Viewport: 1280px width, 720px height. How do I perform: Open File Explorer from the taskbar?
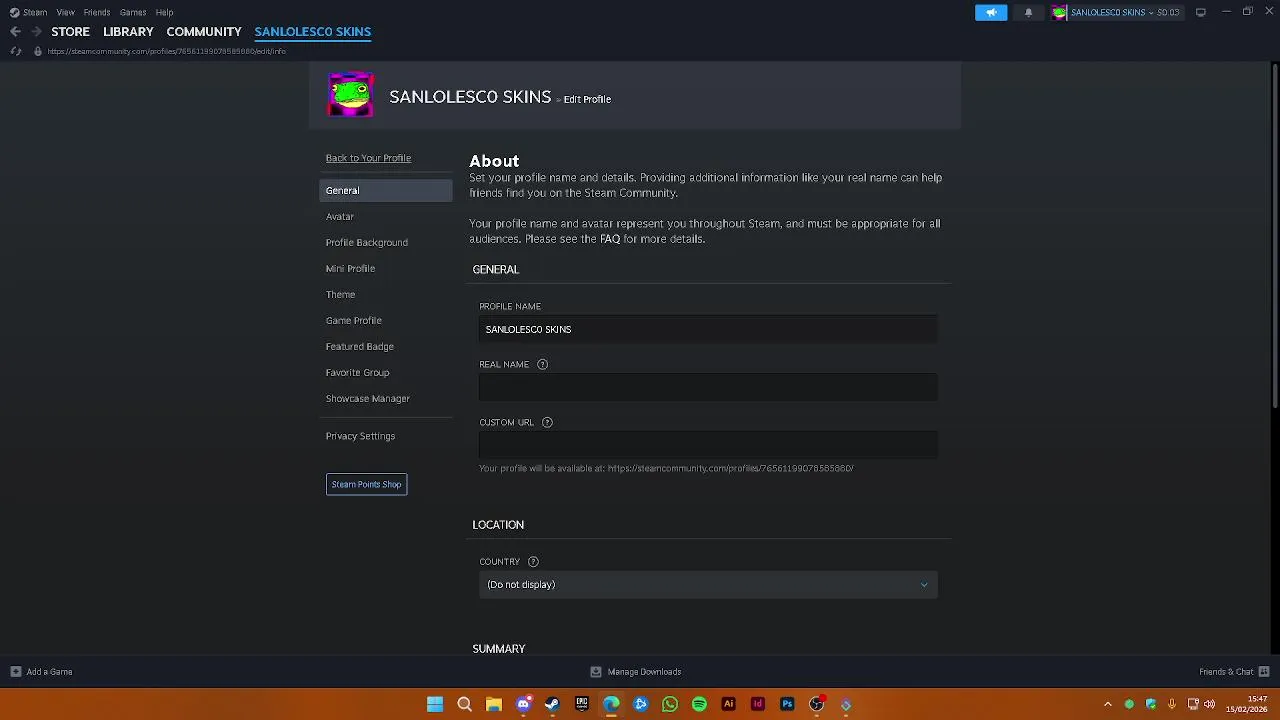(x=493, y=704)
